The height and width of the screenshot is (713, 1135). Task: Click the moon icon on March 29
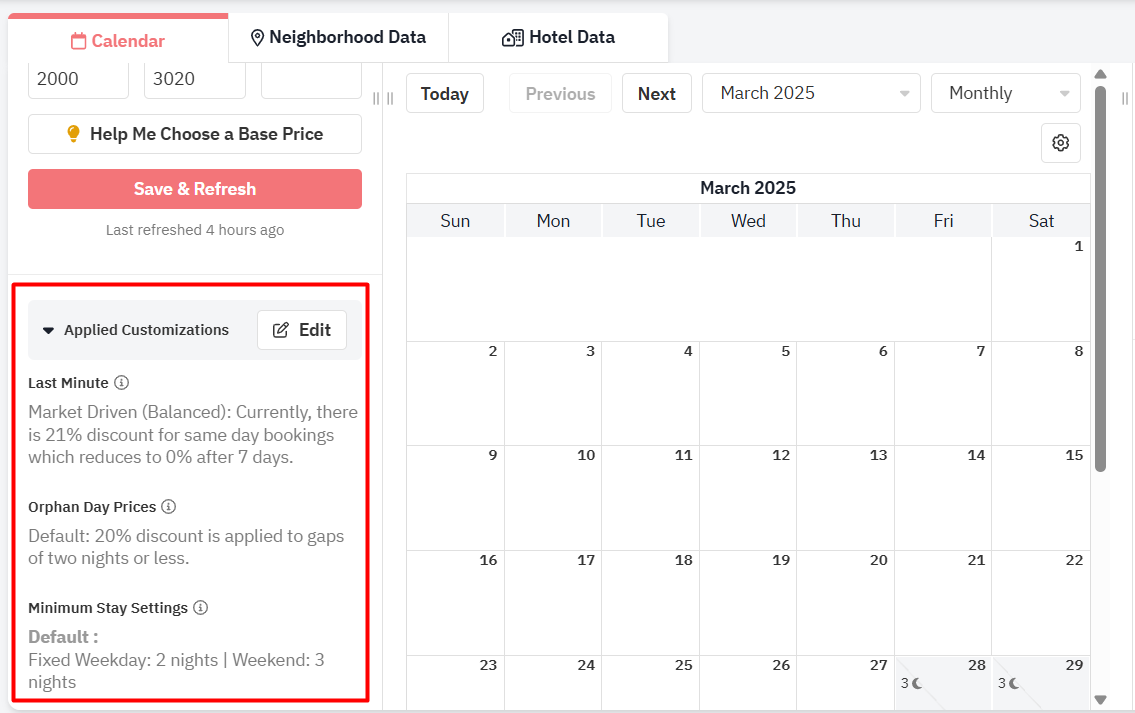(1015, 683)
